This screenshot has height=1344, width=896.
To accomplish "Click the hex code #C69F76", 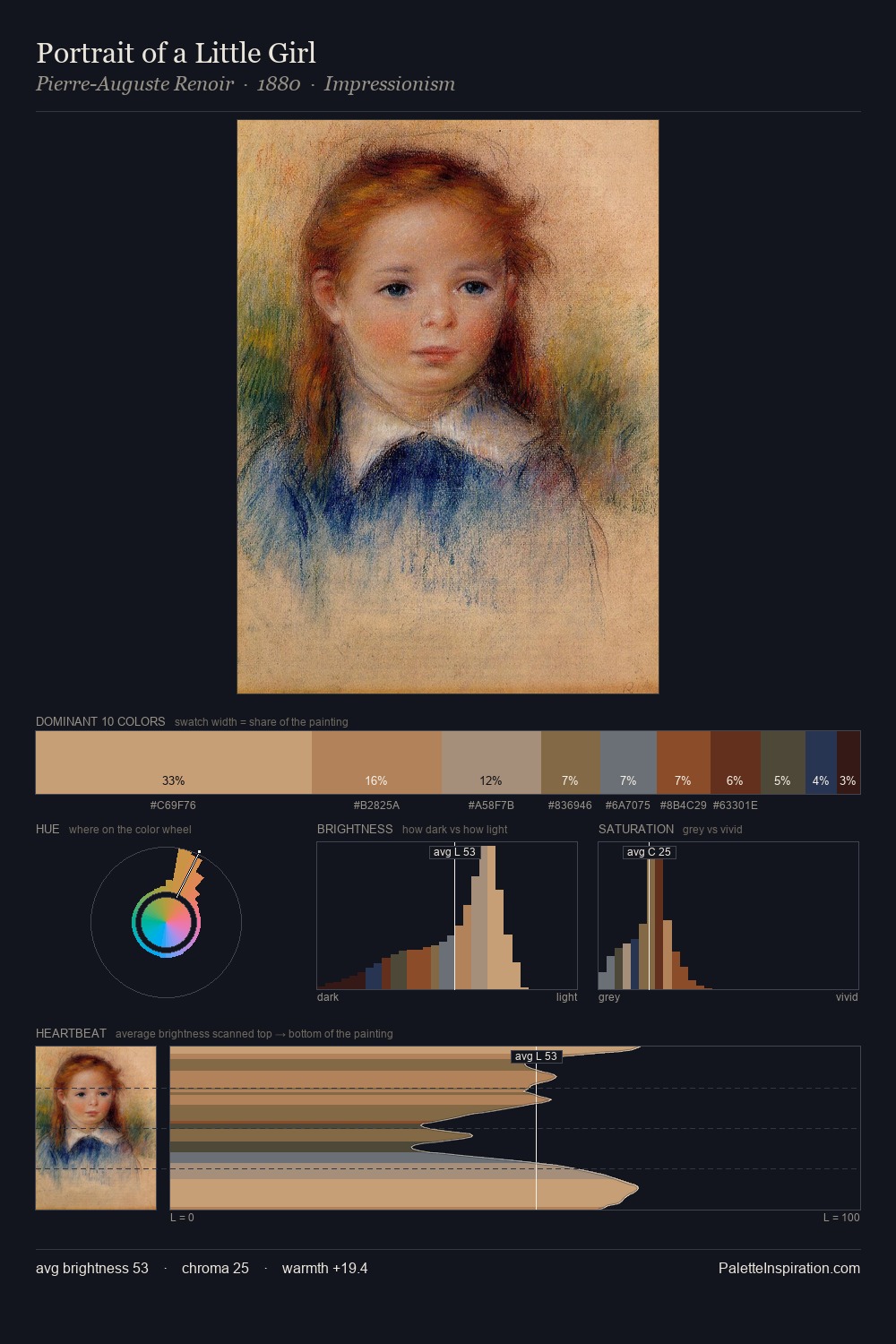I will click(173, 806).
